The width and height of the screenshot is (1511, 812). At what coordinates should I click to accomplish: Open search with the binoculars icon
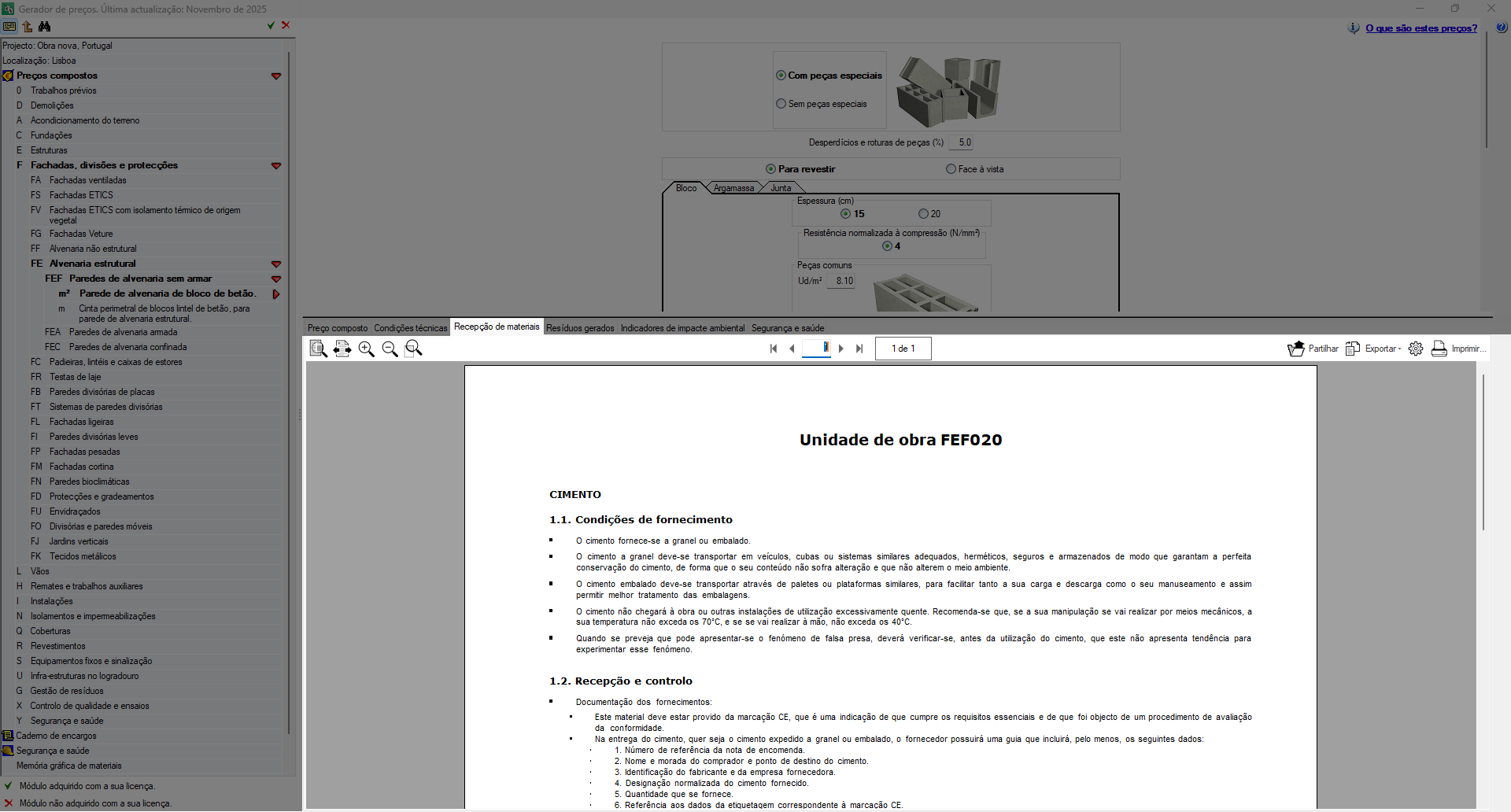[x=45, y=26]
